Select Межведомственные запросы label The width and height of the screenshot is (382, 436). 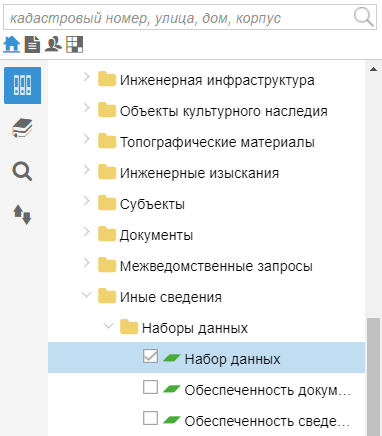point(216,266)
